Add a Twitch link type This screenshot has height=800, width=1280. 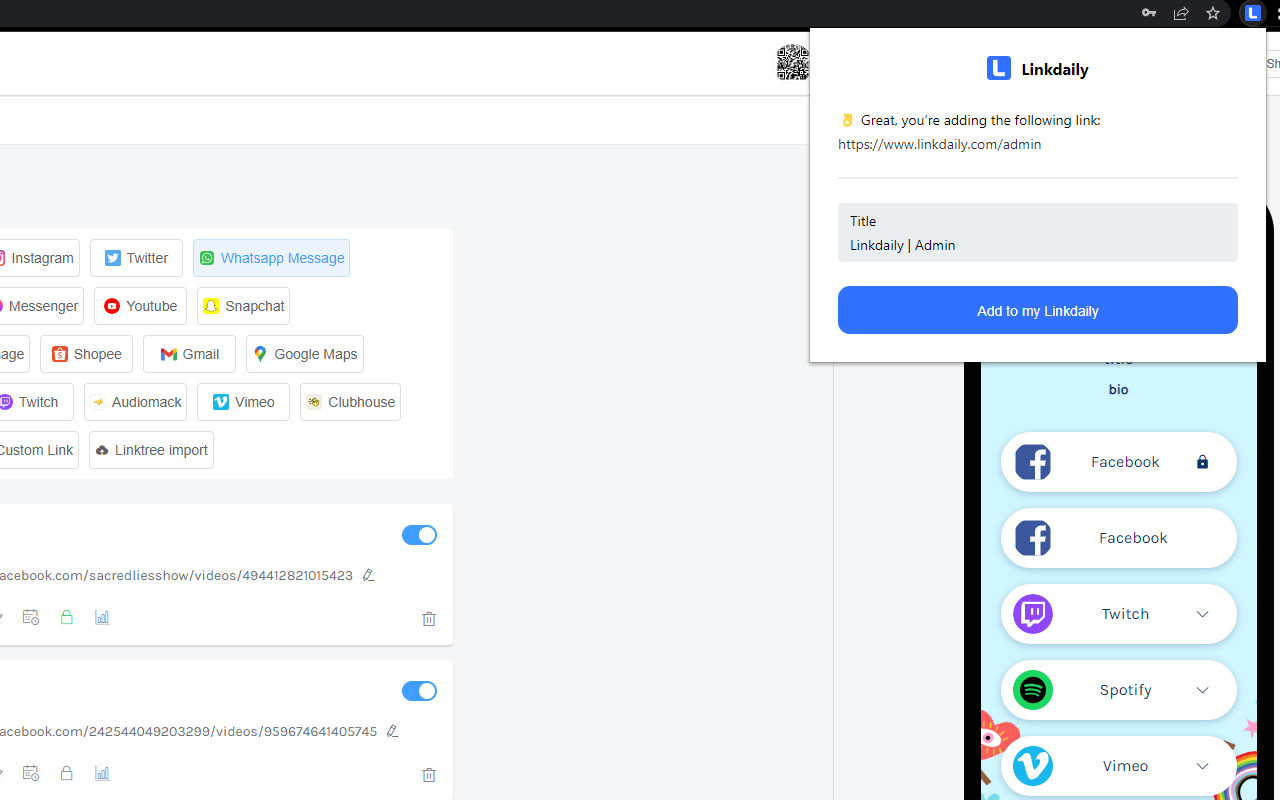[35, 402]
